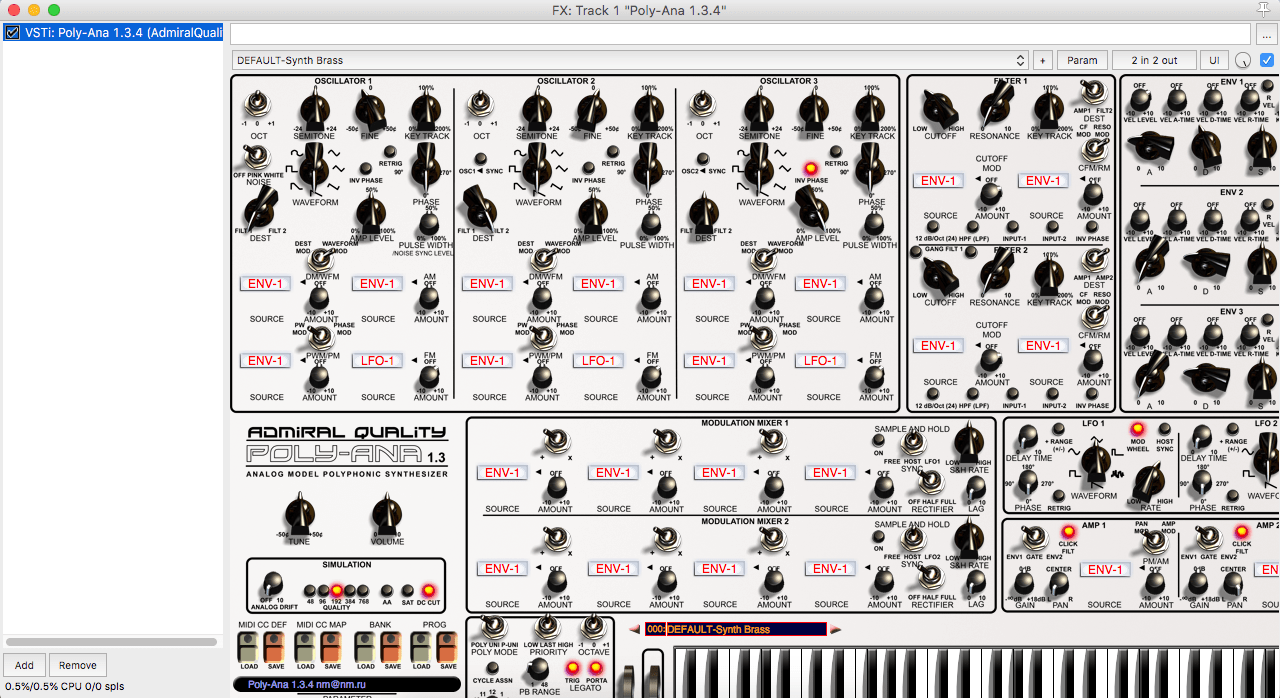Click Save under MIDI CC MAP
This screenshot has height=698, width=1280.
pos(333,648)
